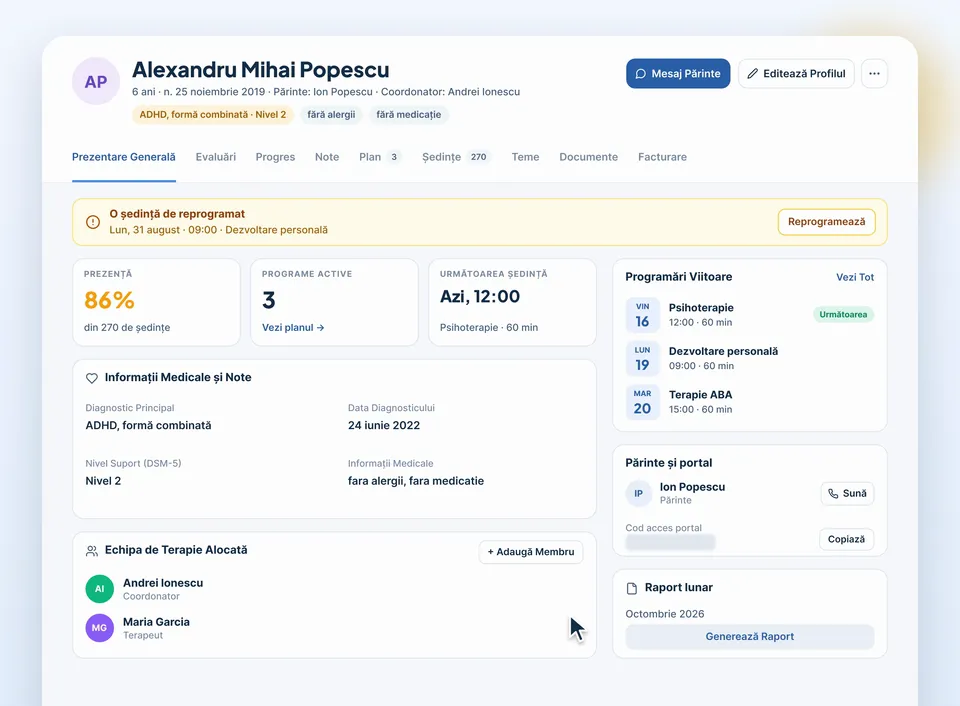Click the warning icon in the reschedule banner
Viewport: 960px width, 706px height.
point(93,222)
